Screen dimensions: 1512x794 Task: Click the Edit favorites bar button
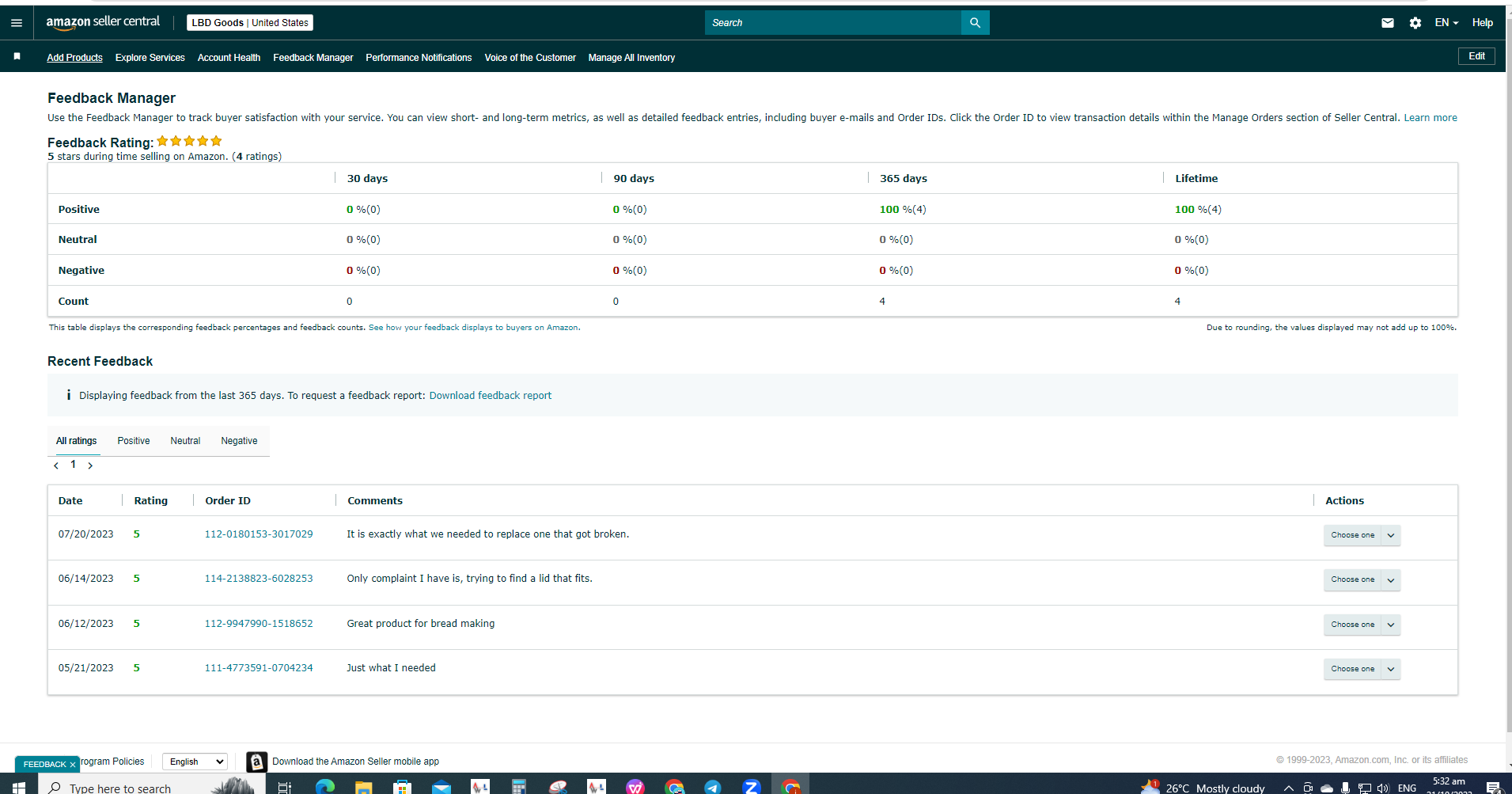point(1476,56)
